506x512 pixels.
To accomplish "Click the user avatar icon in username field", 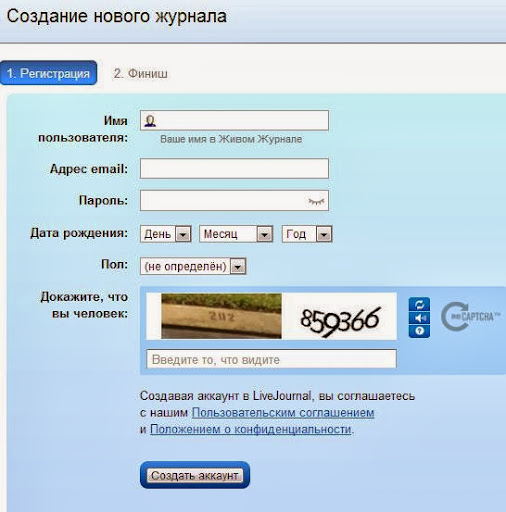I will coord(150,121).
